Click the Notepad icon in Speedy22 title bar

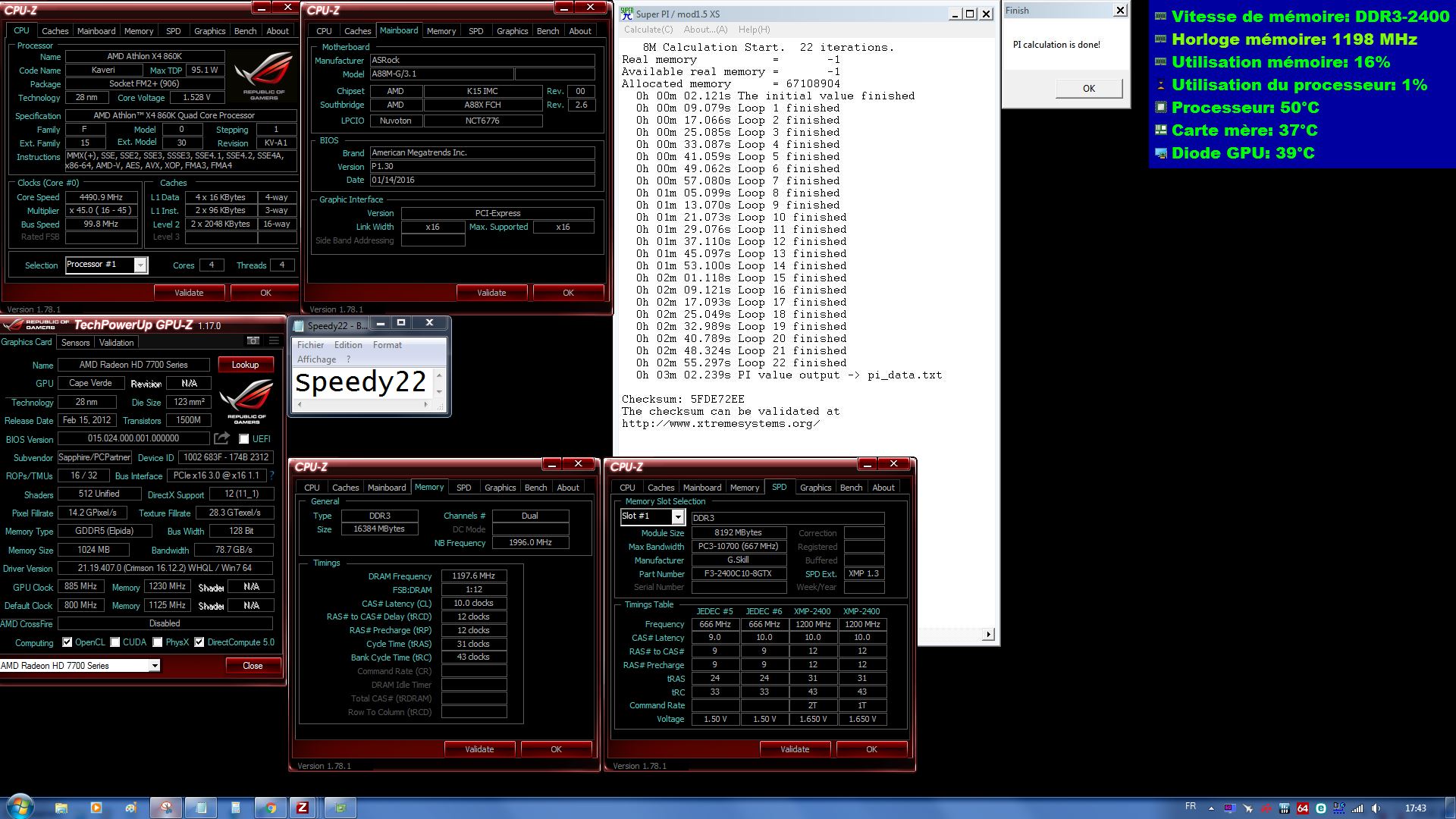click(299, 325)
